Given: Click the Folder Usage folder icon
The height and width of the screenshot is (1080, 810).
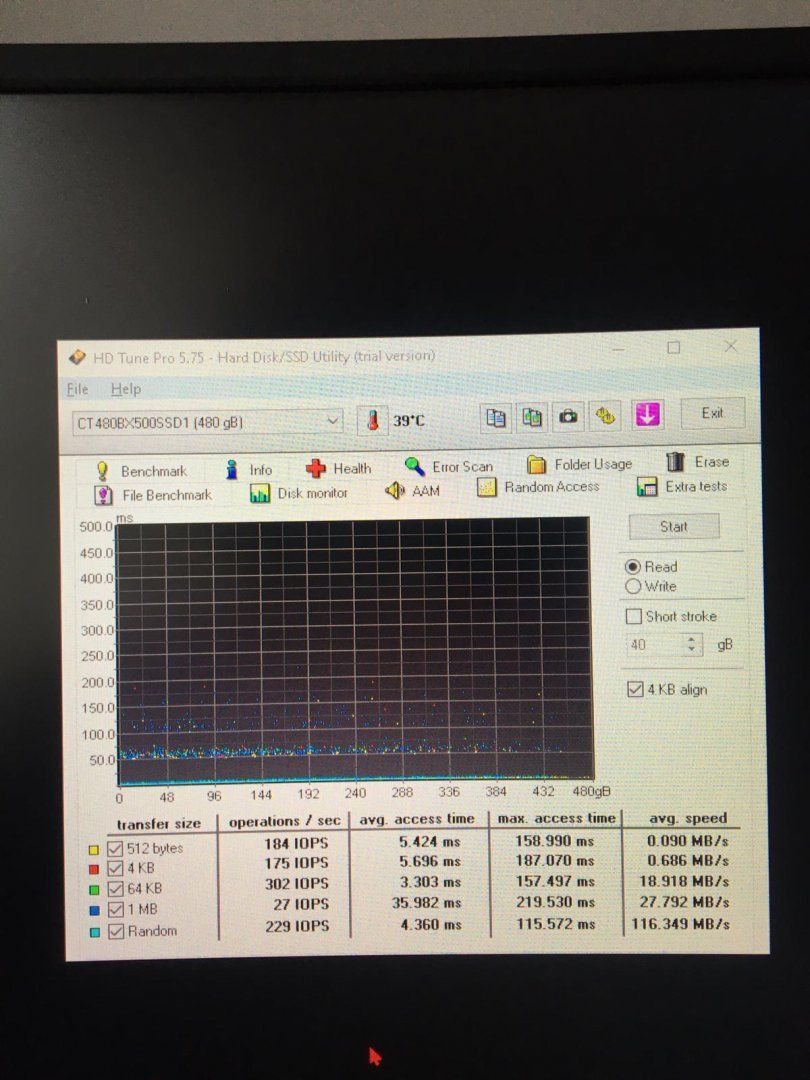Looking at the screenshot, I should 537,465.
